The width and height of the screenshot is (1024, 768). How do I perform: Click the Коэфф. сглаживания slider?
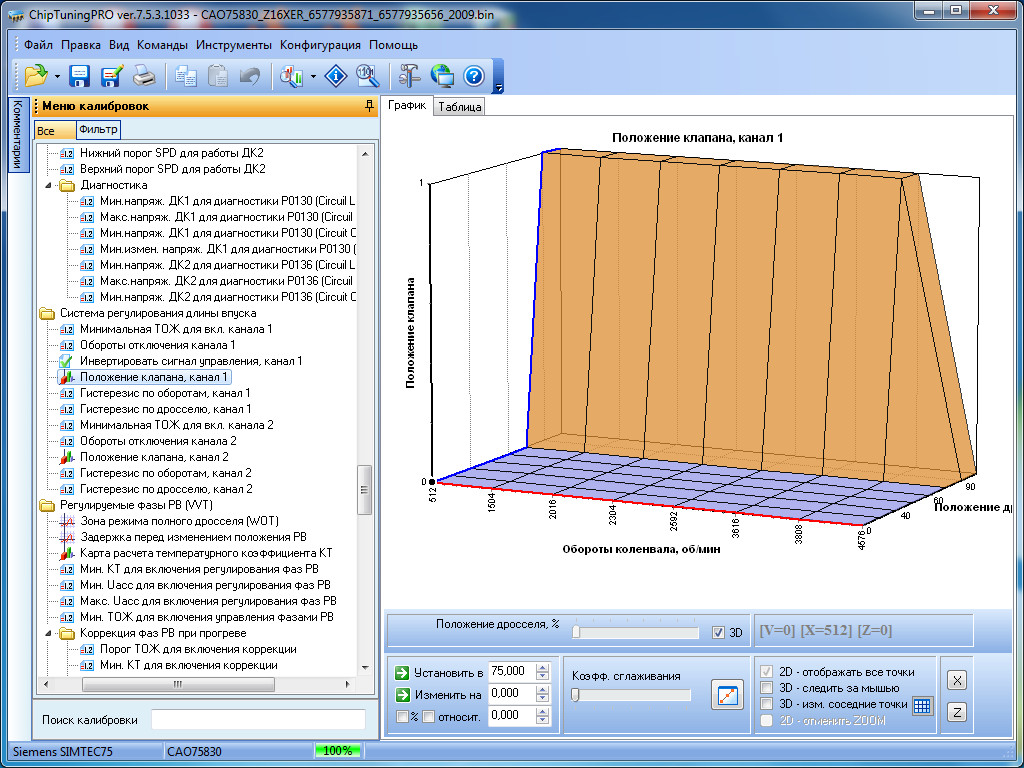point(630,695)
